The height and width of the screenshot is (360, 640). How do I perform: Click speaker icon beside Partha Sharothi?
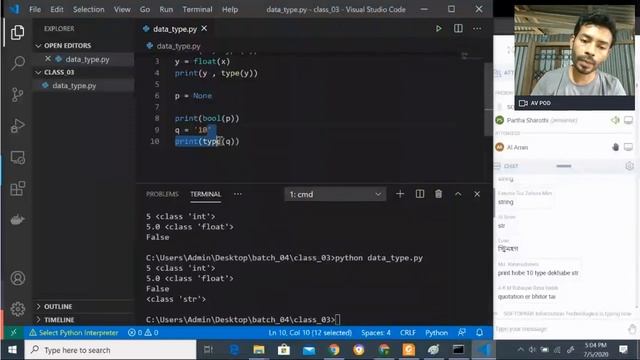[615, 120]
